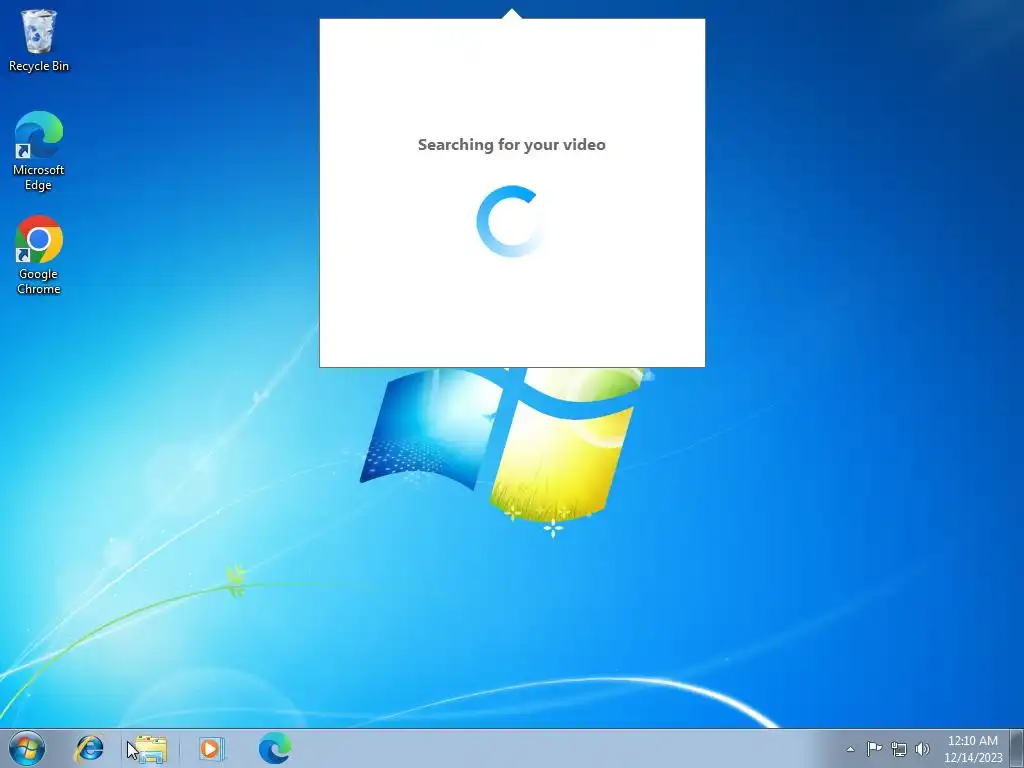Open the Action Center flag icon
Screen dimensions: 1024x768
[874, 749]
